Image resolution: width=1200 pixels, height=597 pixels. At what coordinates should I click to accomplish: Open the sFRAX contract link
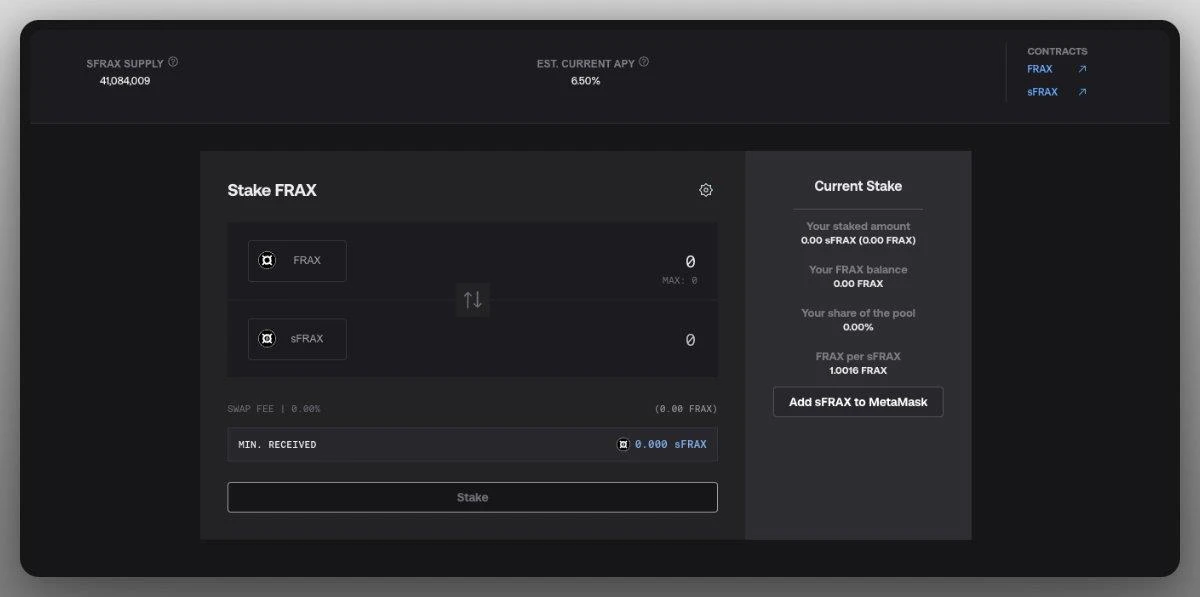tap(1040, 91)
